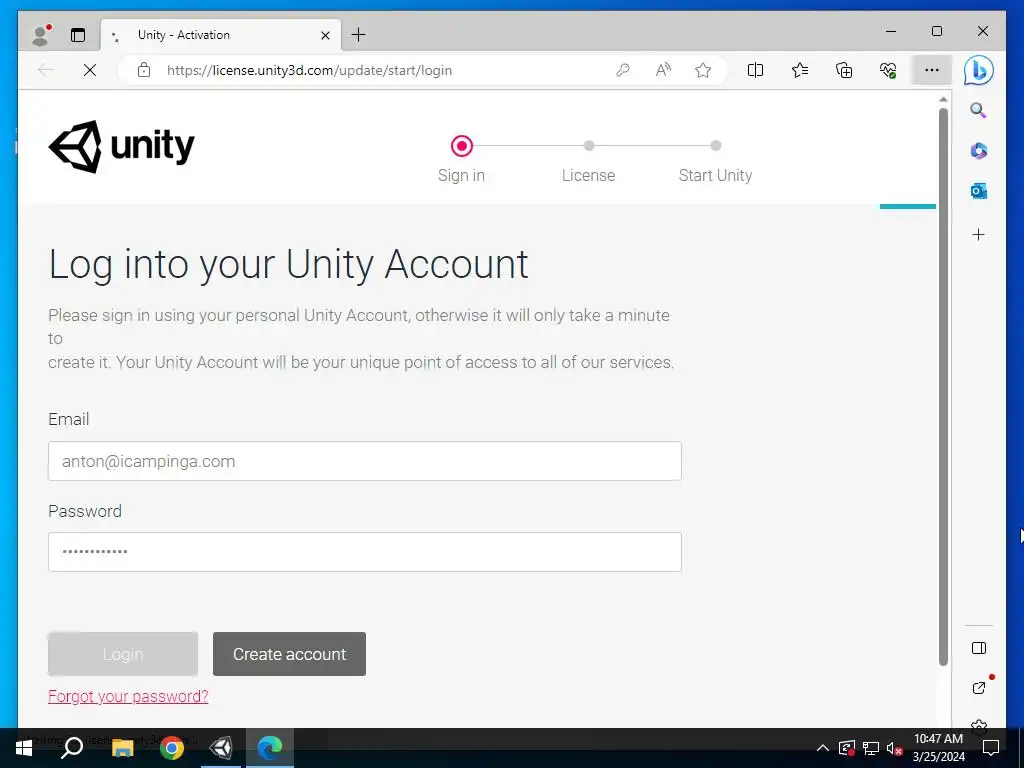Click Create account button

289,654
